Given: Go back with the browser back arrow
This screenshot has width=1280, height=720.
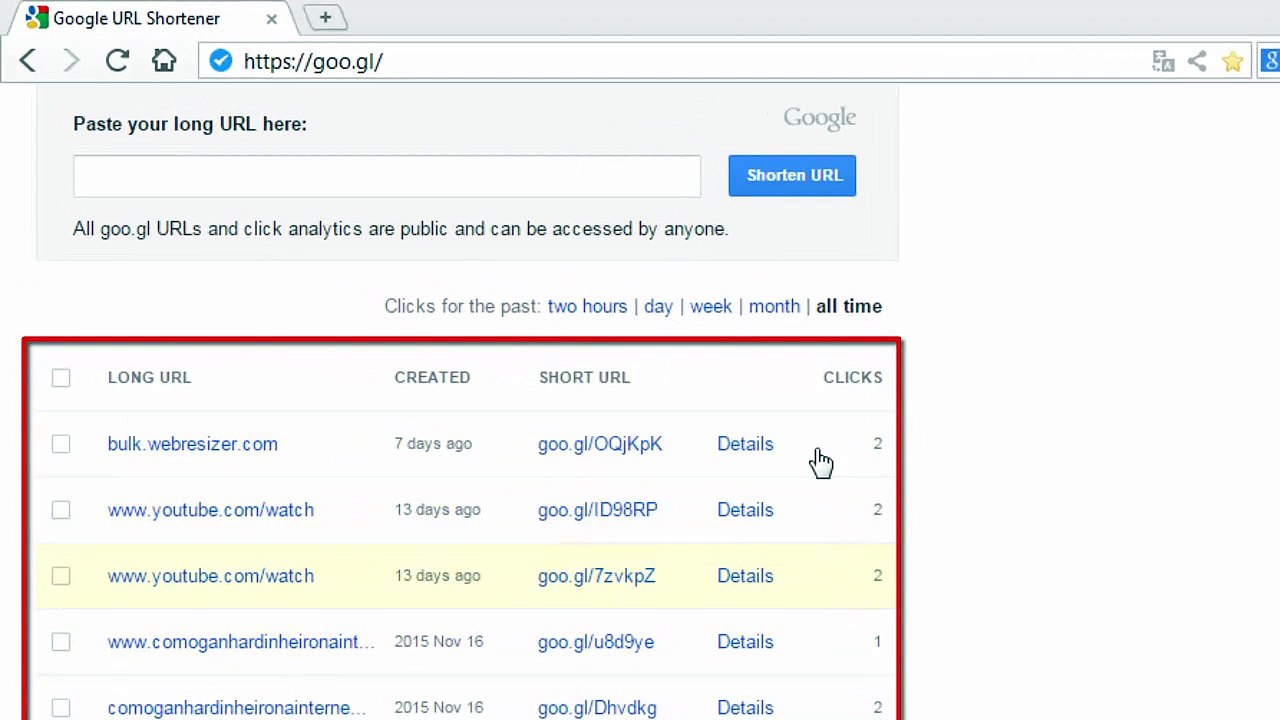Looking at the screenshot, I should click(28, 61).
